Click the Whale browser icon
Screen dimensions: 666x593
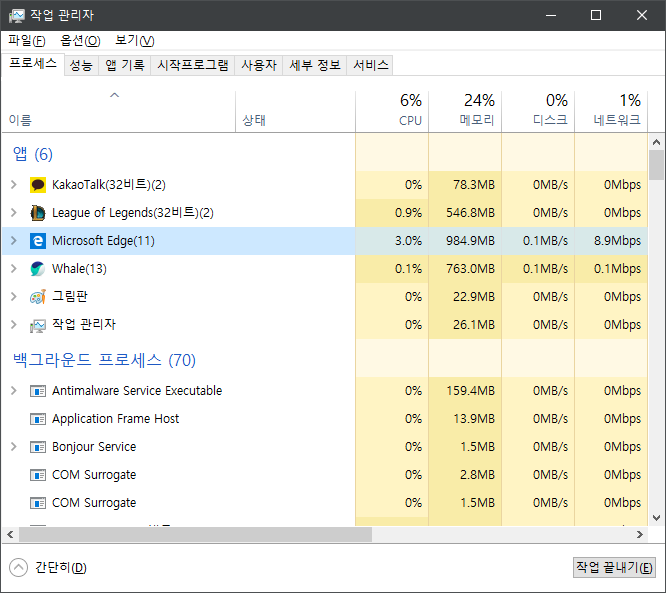tap(38, 269)
